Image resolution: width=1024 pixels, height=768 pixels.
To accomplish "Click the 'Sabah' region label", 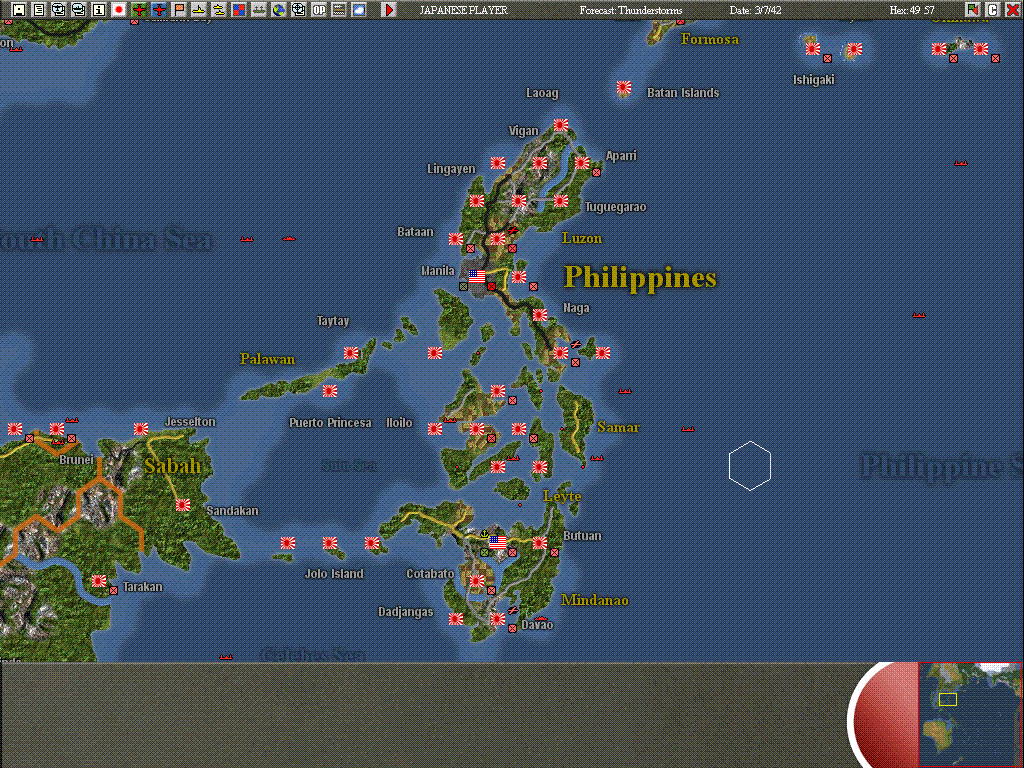I will pyautogui.click(x=173, y=466).
